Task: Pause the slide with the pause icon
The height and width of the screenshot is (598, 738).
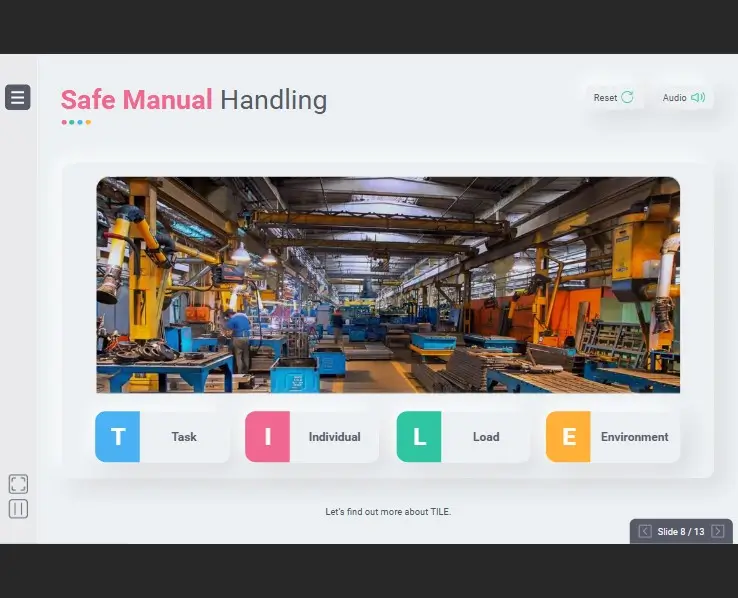Action: pyautogui.click(x=18, y=509)
